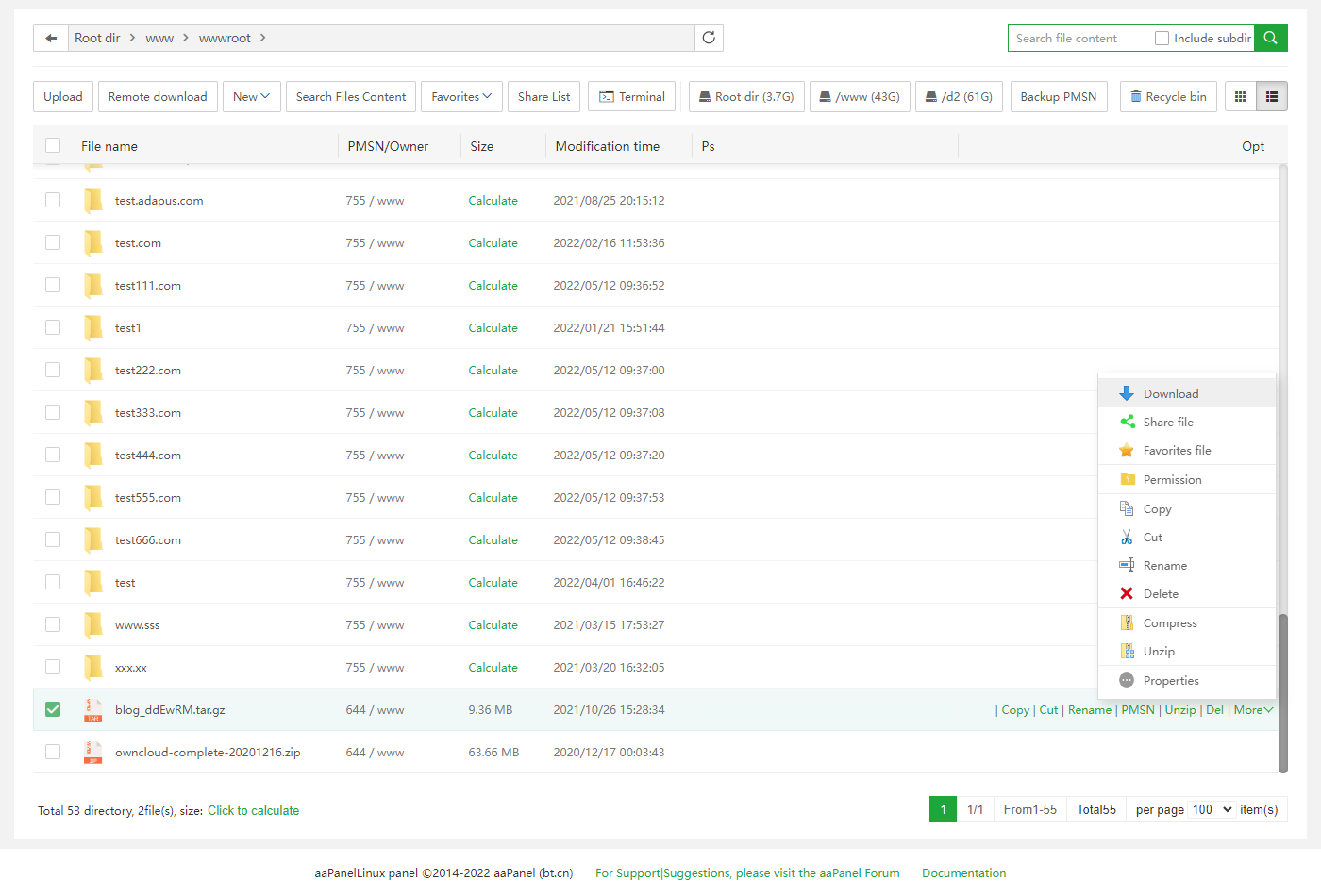Click the back arrow navigation icon
Viewport: 1321px width, 896px height.
[x=51, y=38]
